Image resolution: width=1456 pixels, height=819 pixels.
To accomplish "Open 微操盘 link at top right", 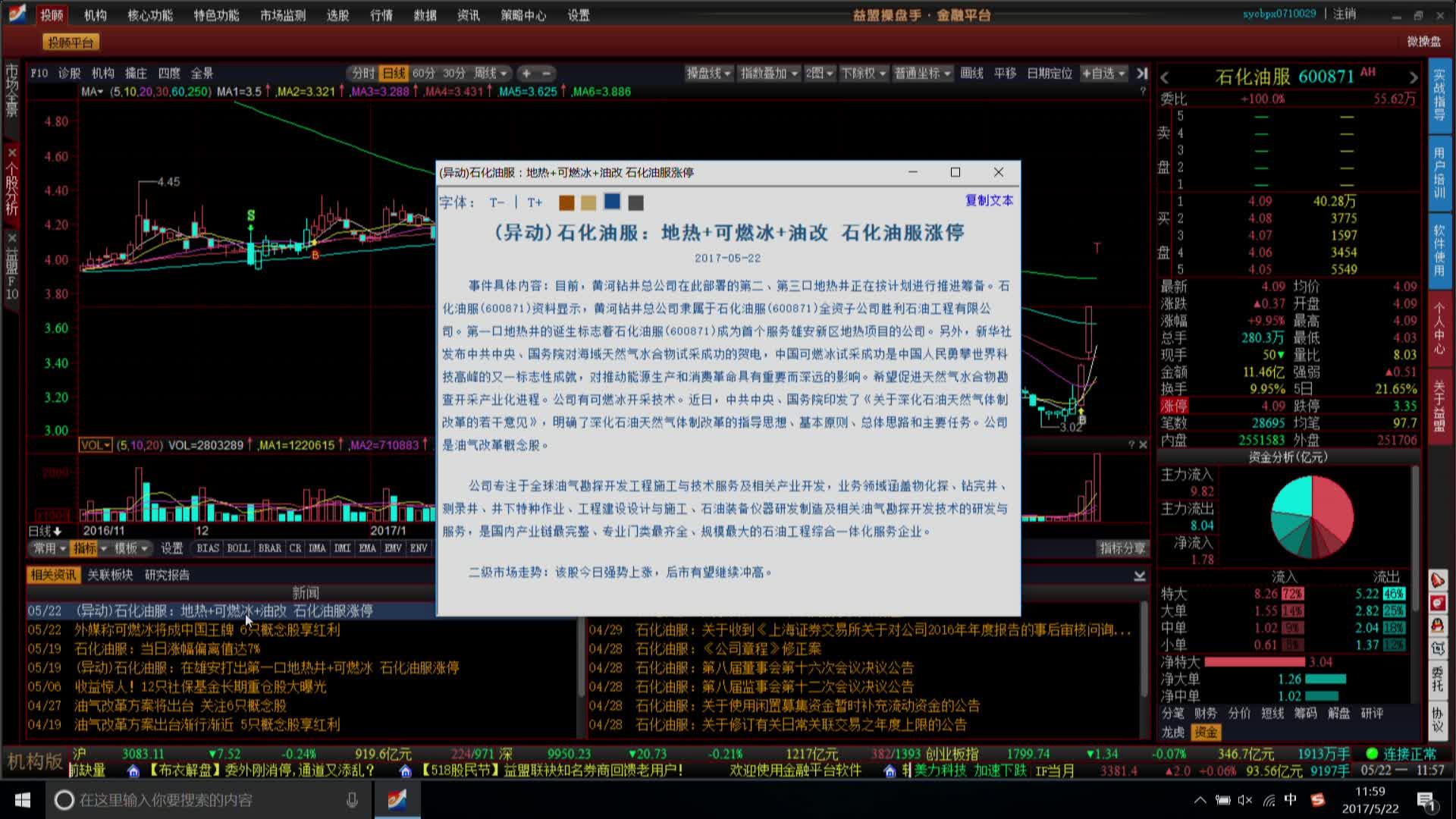I will click(1424, 42).
